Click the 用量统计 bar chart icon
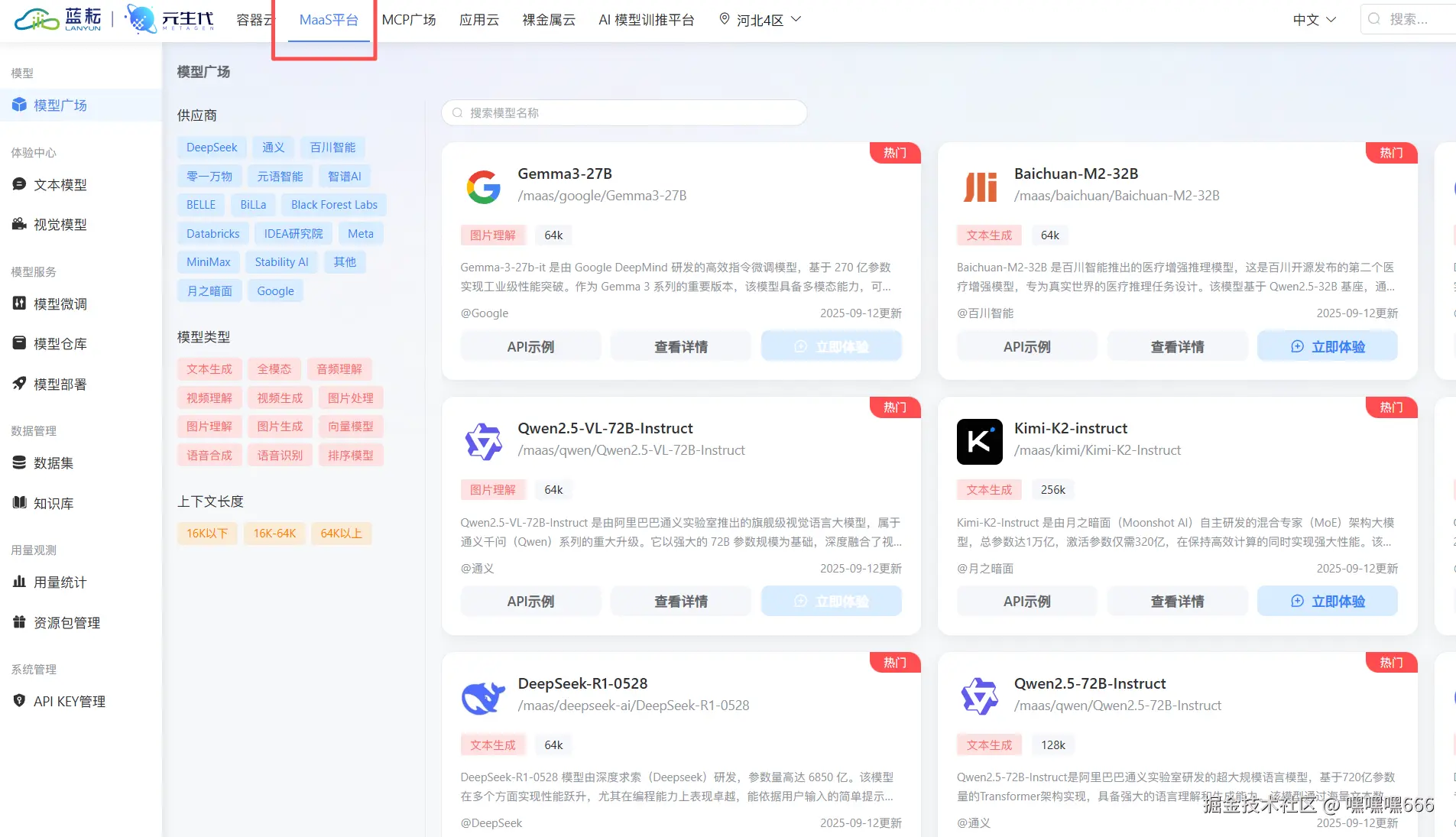Image resolution: width=1456 pixels, height=837 pixels. [19, 582]
